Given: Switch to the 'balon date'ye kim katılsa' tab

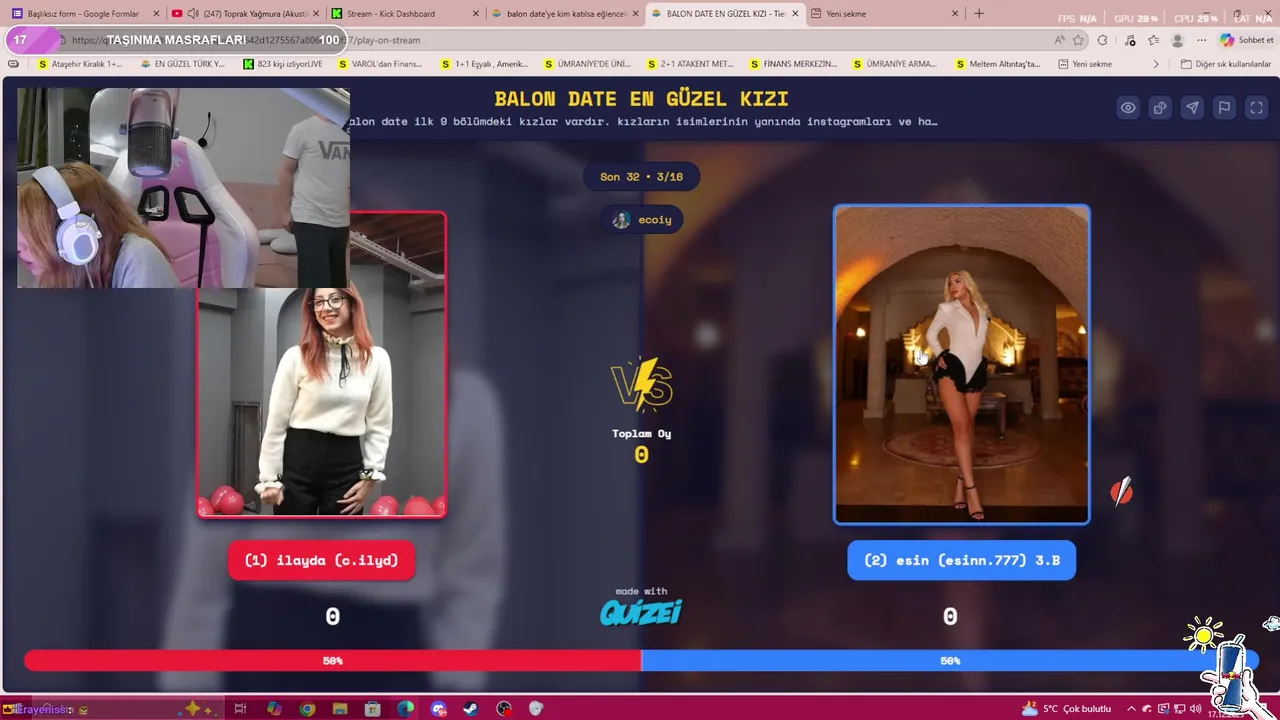Looking at the screenshot, I should [566, 14].
